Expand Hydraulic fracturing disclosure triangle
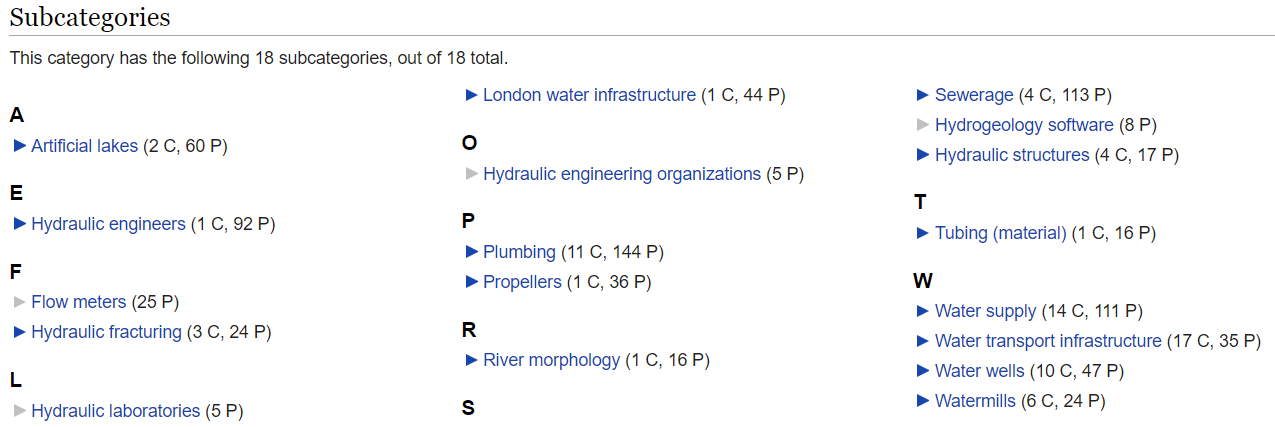1275x427 pixels. 20,332
